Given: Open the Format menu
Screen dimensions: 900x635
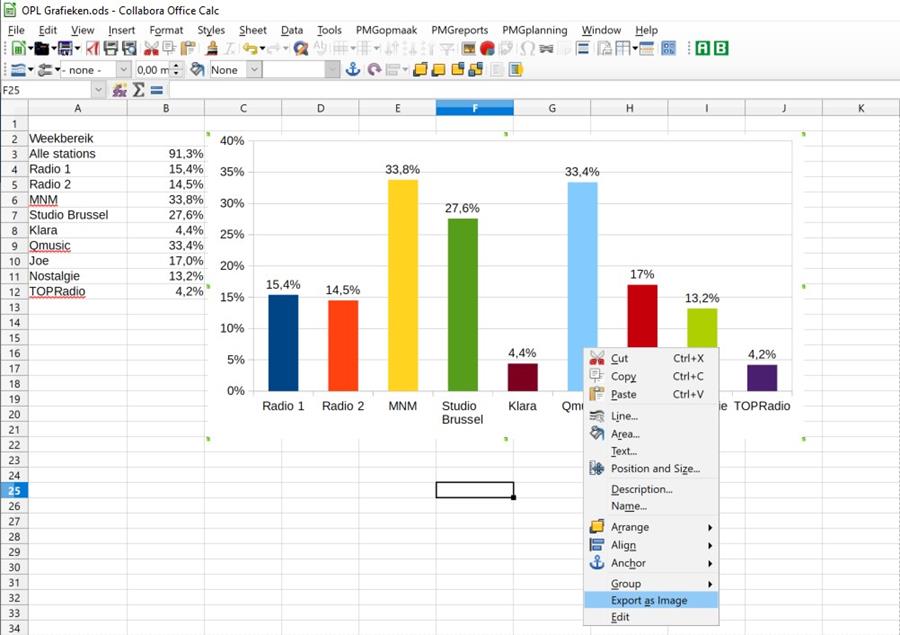Looking at the screenshot, I should point(166,30).
